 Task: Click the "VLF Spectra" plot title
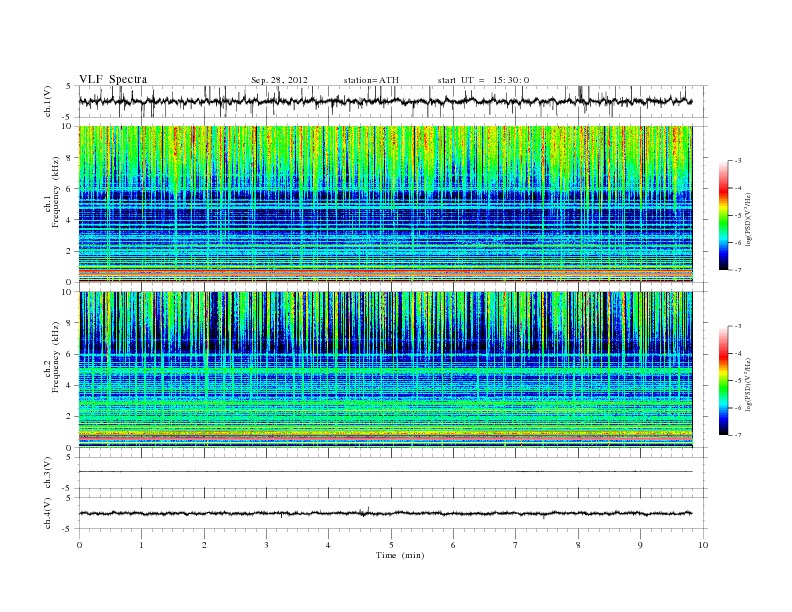(113, 79)
